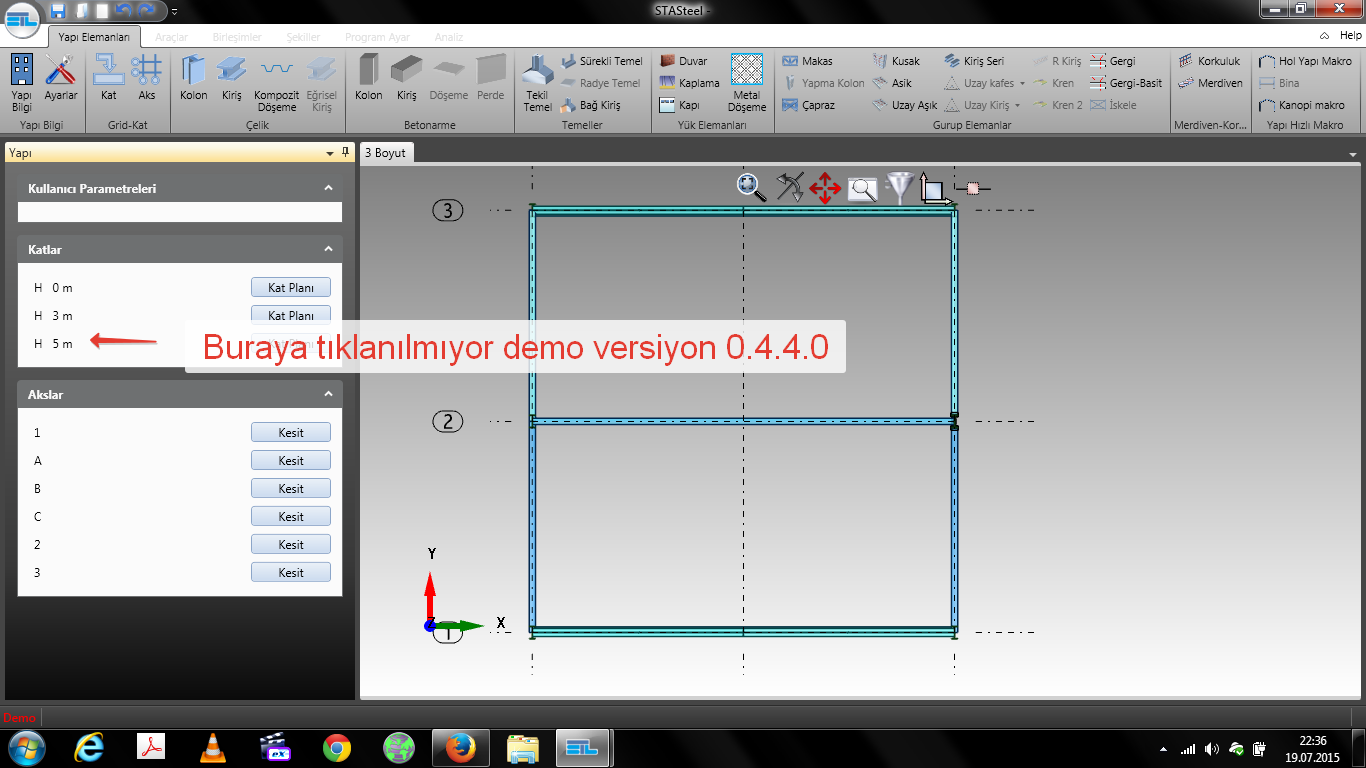Select the 3 Boyut view tab

(385, 153)
